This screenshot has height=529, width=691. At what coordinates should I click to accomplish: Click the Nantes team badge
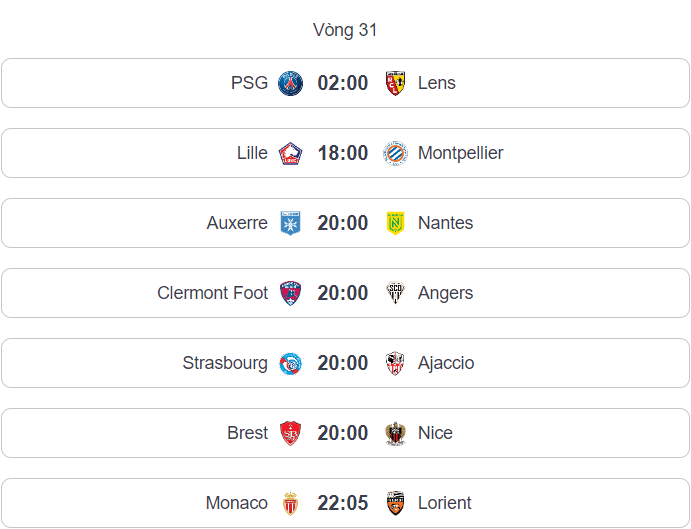pos(395,223)
